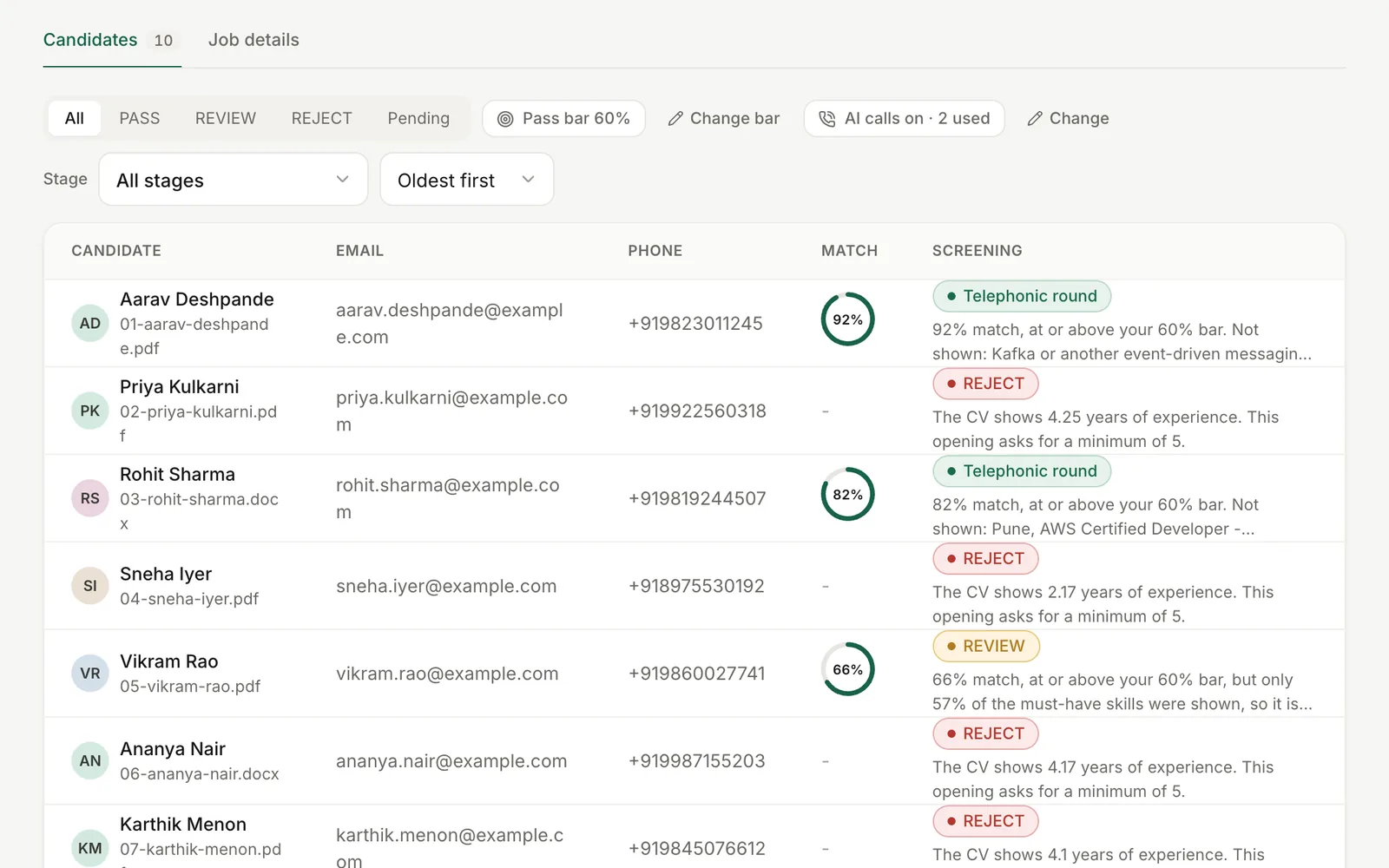This screenshot has height=868, width=1389.
Task: Click Telephonic round badge for Aarav Deshpande
Action: (x=1022, y=296)
